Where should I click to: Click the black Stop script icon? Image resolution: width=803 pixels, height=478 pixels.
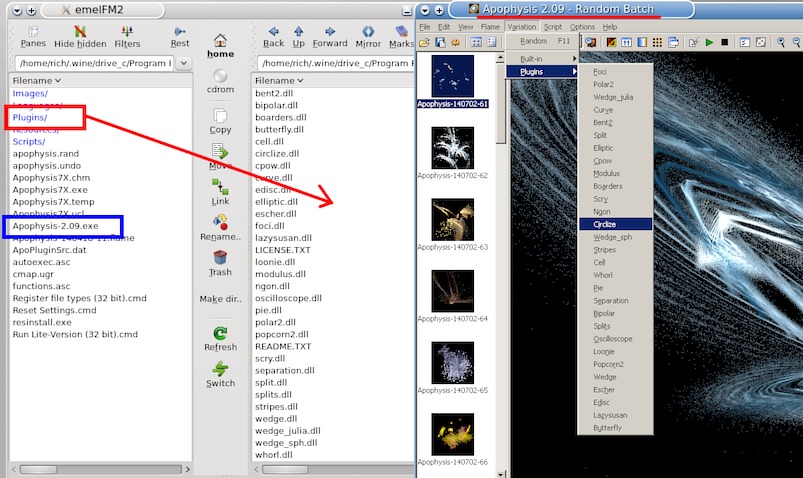(x=725, y=43)
